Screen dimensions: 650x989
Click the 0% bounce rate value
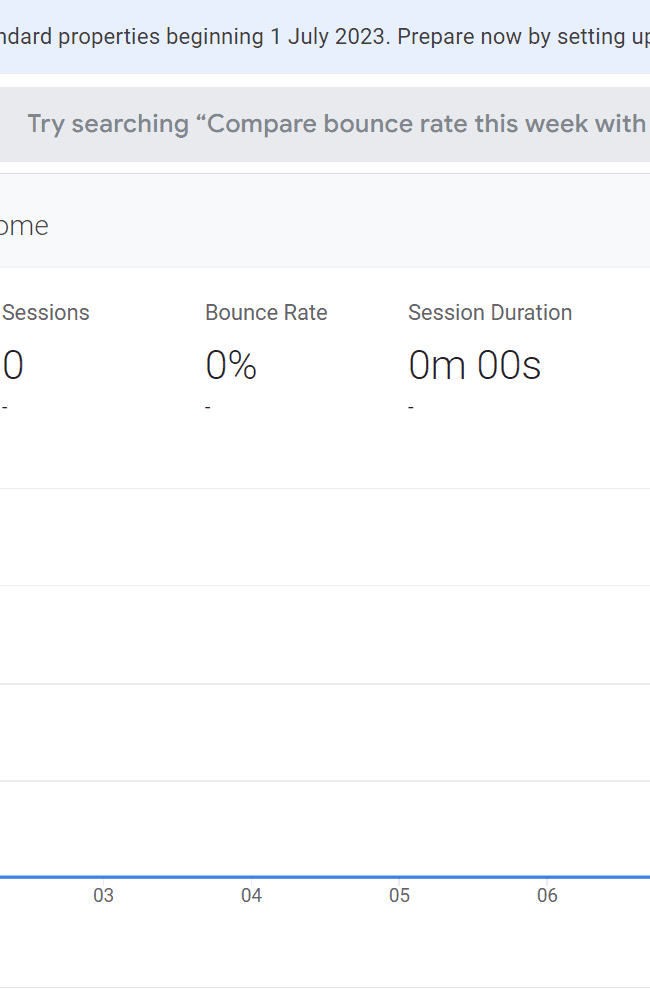click(x=231, y=365)
